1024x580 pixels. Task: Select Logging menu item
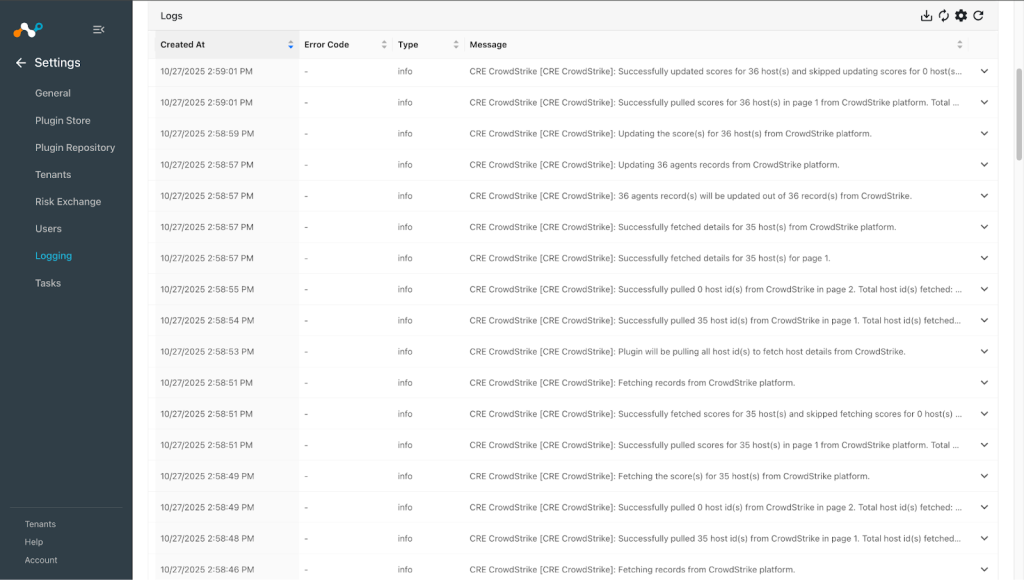click(54, 256)
